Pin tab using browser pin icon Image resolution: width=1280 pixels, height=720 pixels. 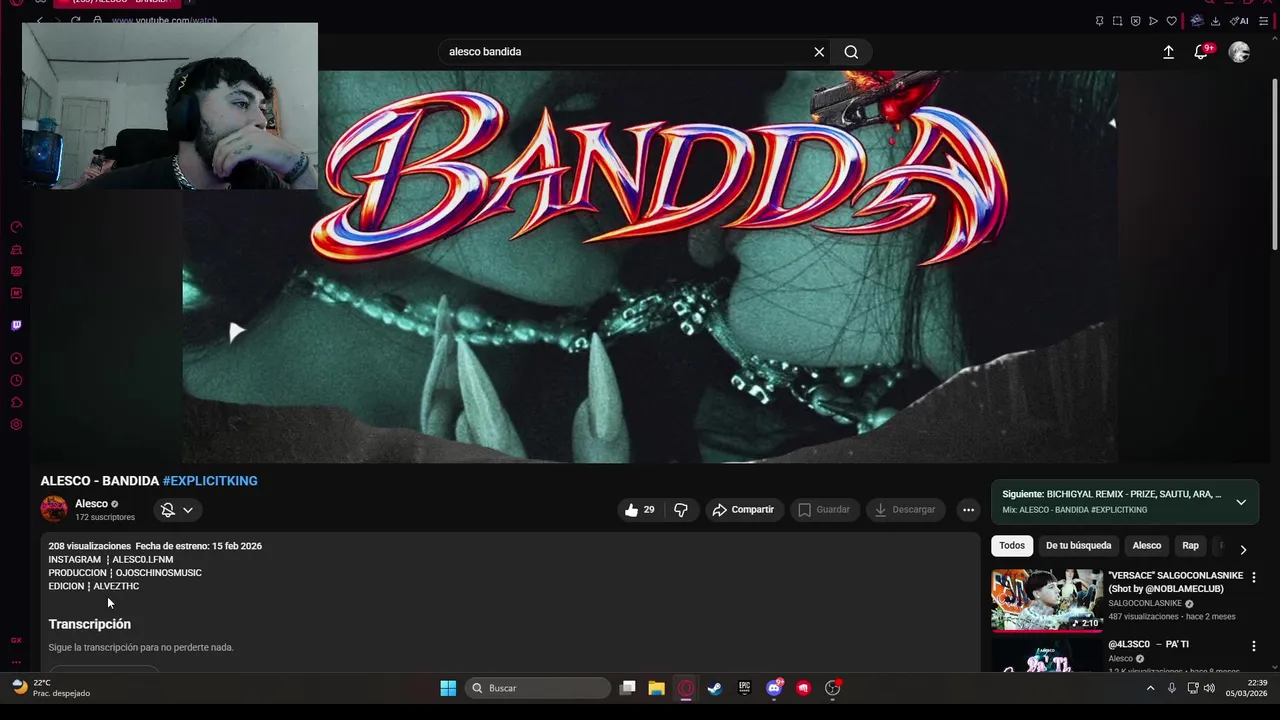coord(1099,21)
